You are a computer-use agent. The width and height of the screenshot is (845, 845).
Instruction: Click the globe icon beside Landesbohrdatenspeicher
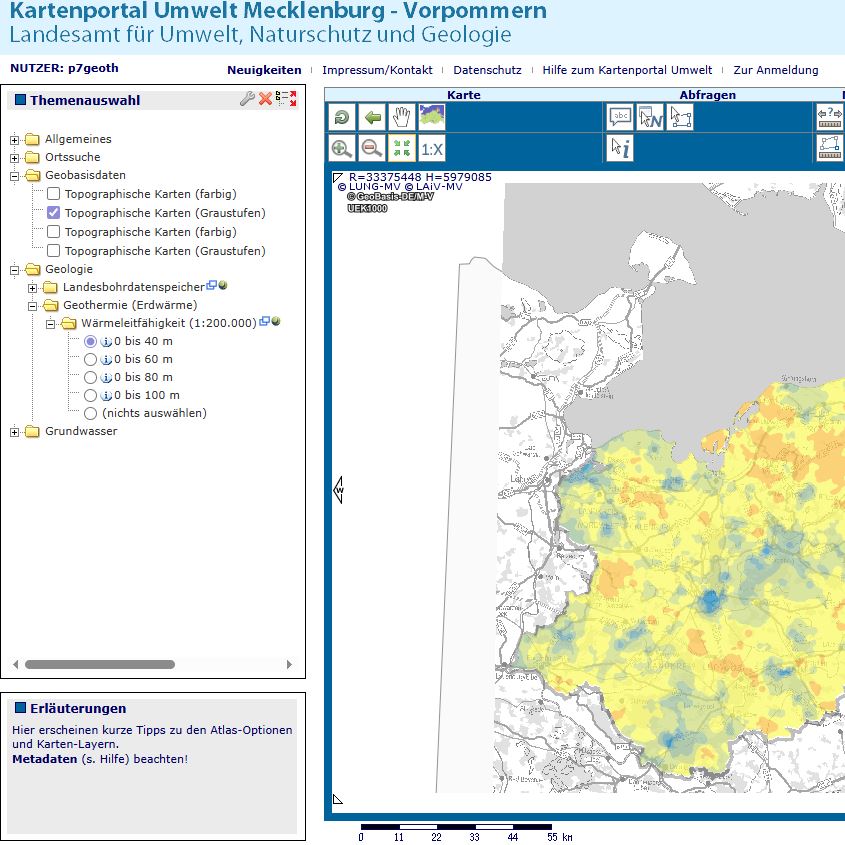click(223, 285)
